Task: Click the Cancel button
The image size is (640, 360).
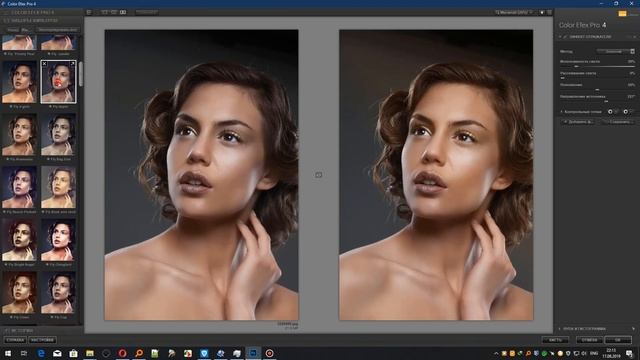Action: pyautogui.click(x=589, y=340)
